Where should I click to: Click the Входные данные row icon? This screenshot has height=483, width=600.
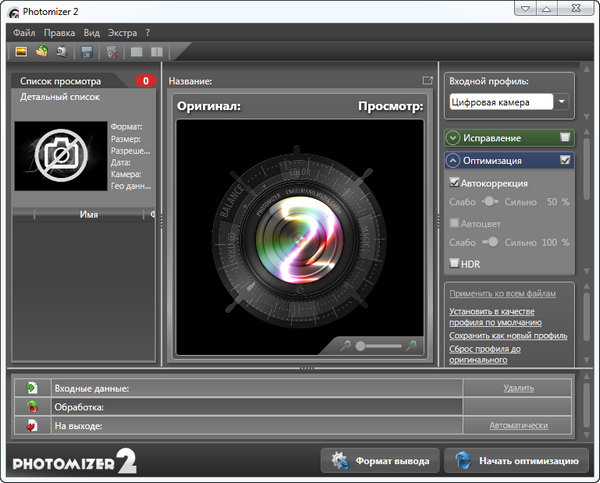32,388
